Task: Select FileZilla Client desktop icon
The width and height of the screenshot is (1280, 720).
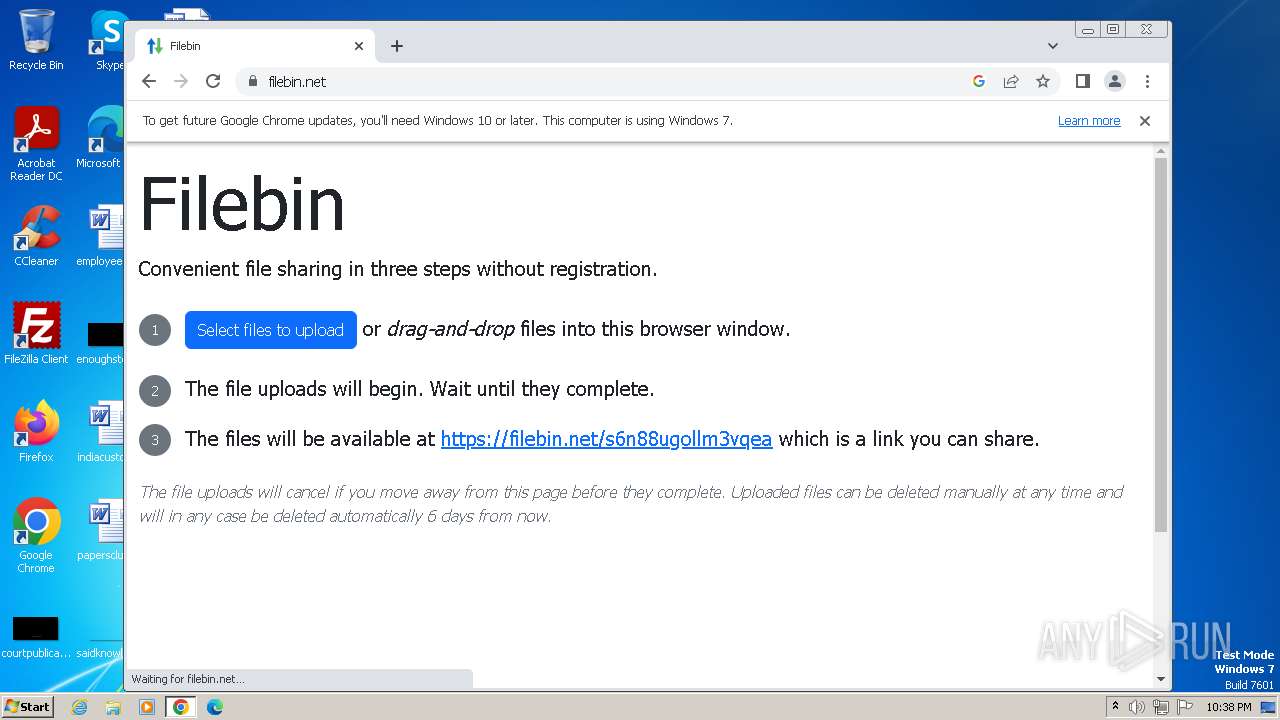Action: click(x=36, y=334)
